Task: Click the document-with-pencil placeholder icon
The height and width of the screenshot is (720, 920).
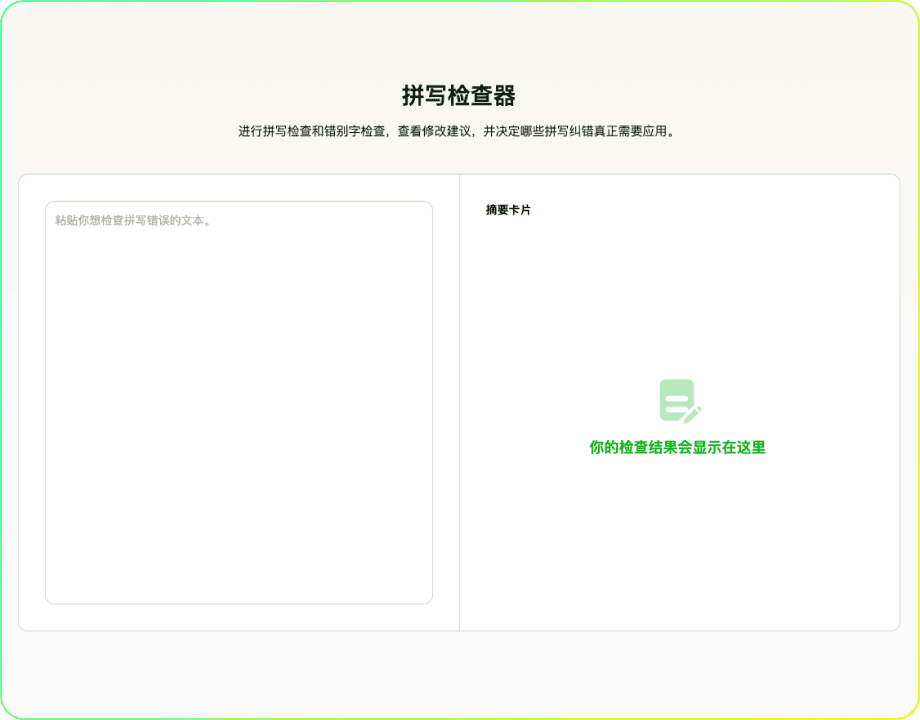Action: pyautogui.click(x=679, y=401)
